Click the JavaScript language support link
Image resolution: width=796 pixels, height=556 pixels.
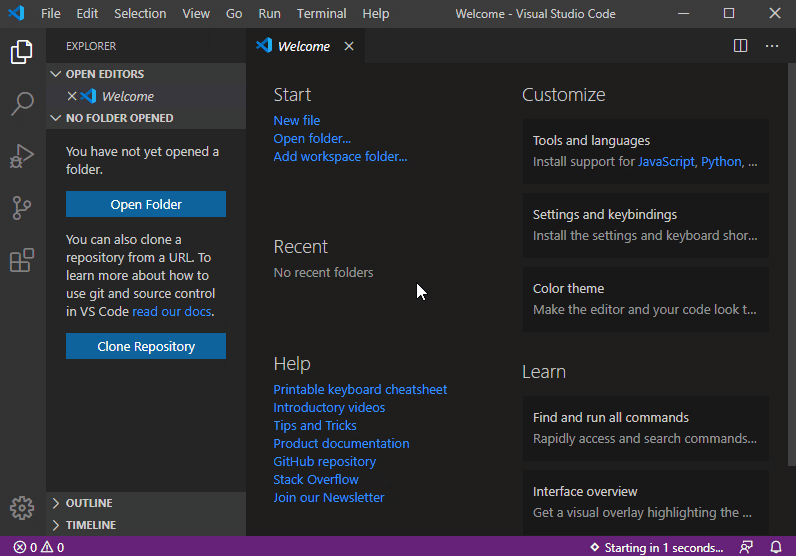click(x=666, y=161)
